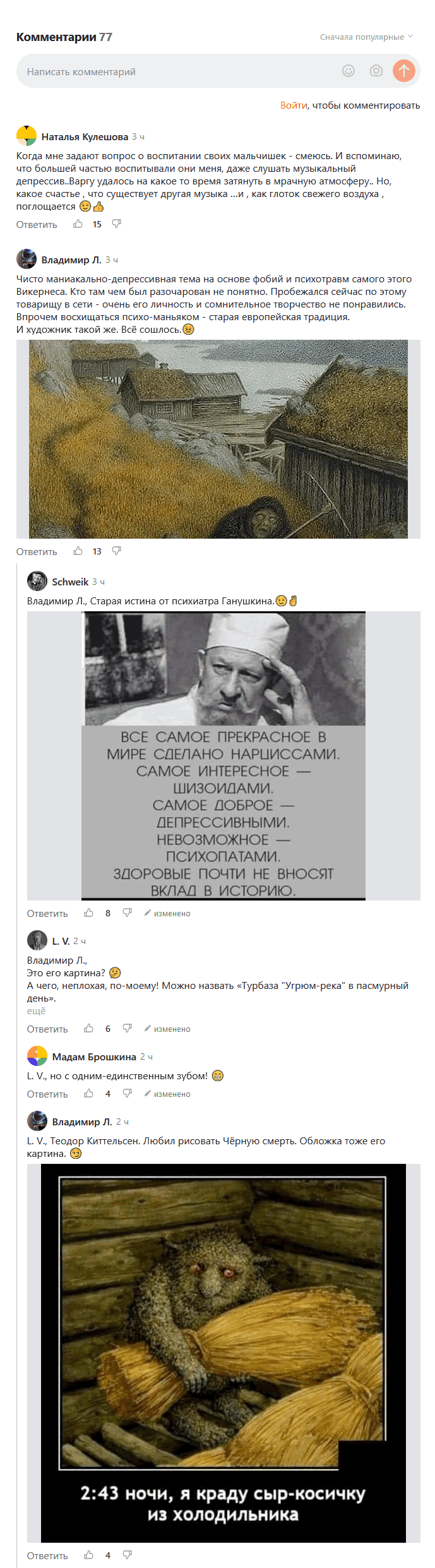Dislike Schweik's comment
Screen dimensions: 435x1568
tap(127, 913)
